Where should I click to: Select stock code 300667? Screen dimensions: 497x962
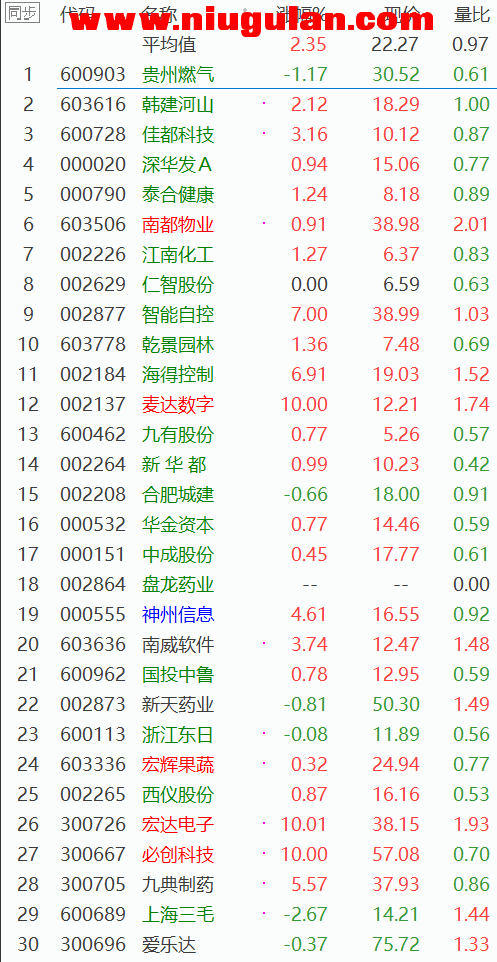[93, 855]
